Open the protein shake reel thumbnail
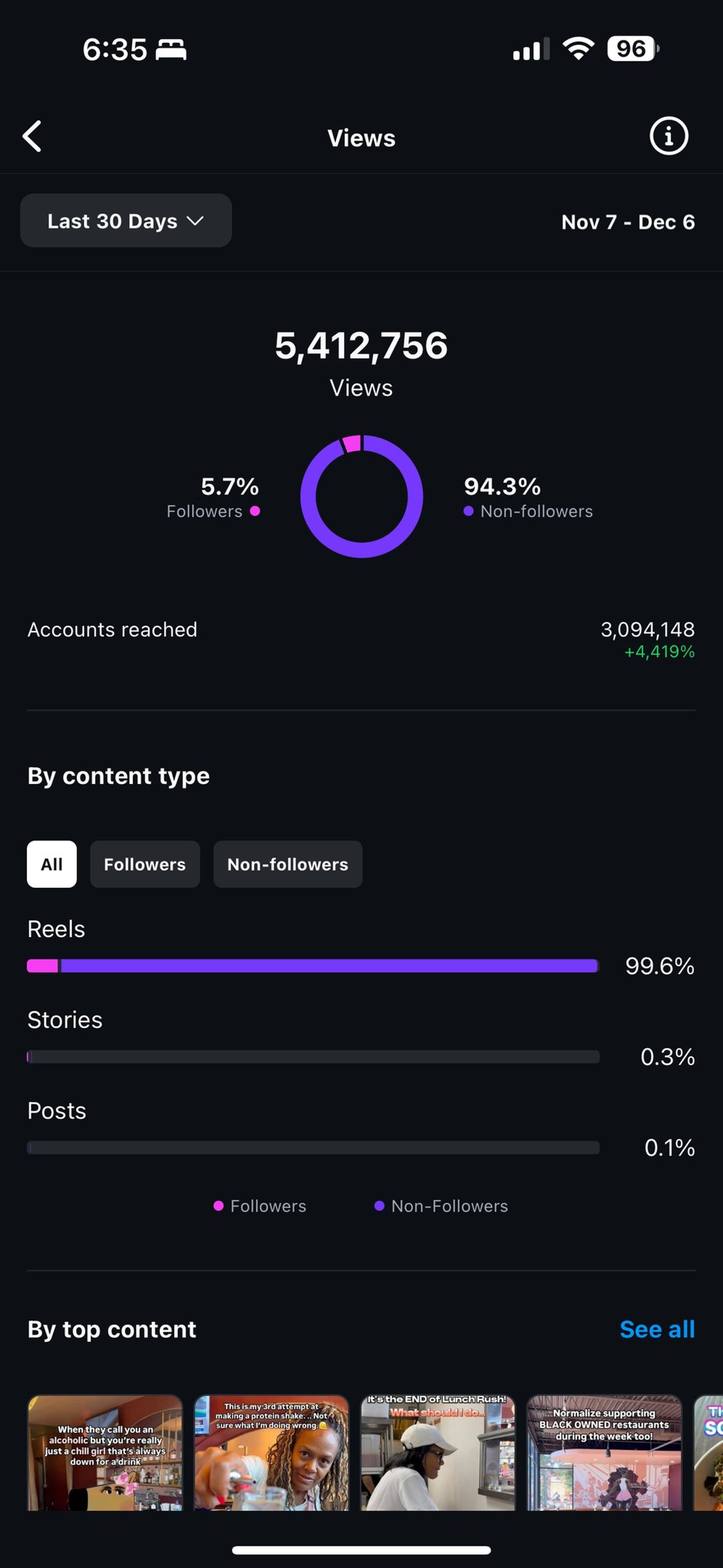Screen dimensions: 723x1568 coord(272,1452)
